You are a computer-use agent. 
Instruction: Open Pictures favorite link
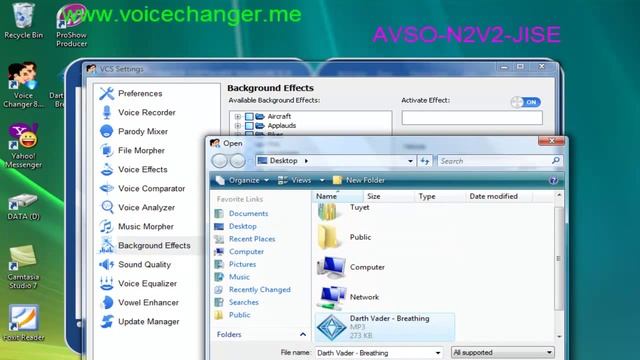(236, 264)
